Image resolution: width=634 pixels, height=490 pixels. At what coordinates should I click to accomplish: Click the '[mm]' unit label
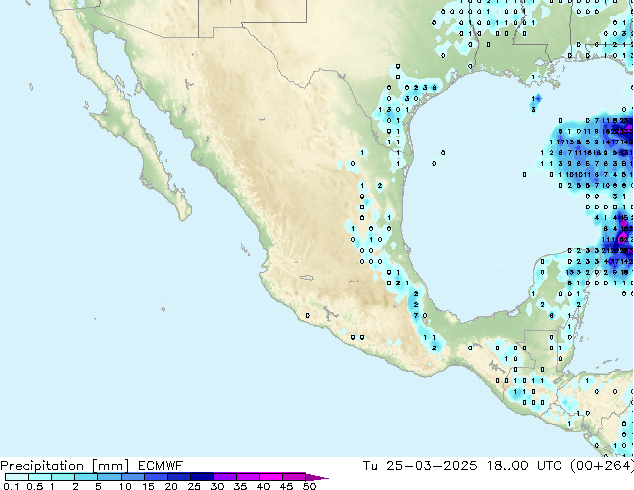coord(111,466)
